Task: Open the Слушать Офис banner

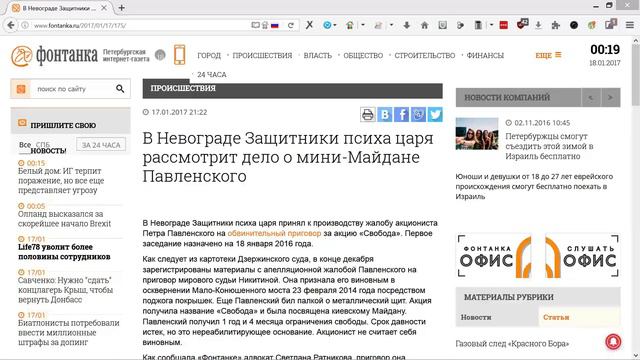Action: coord(582,256)
